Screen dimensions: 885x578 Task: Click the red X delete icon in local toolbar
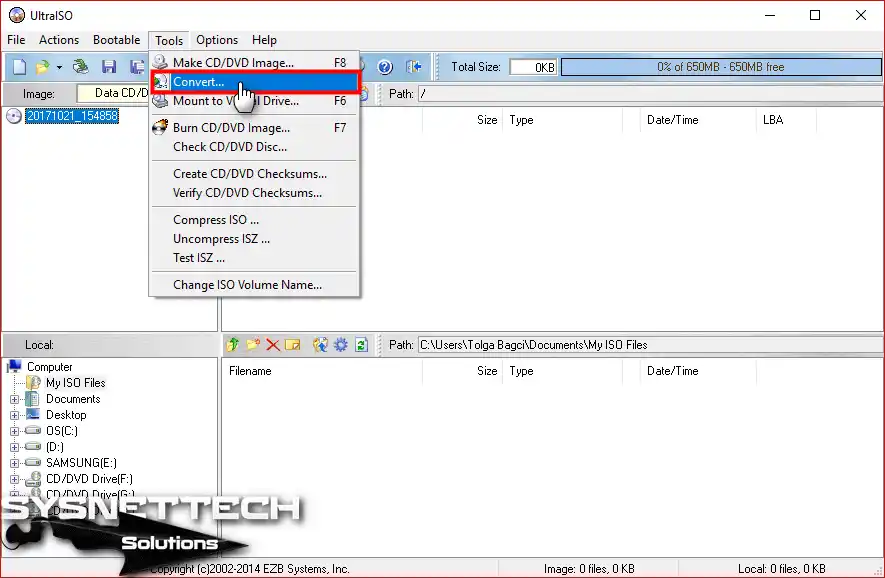point(272,345)
